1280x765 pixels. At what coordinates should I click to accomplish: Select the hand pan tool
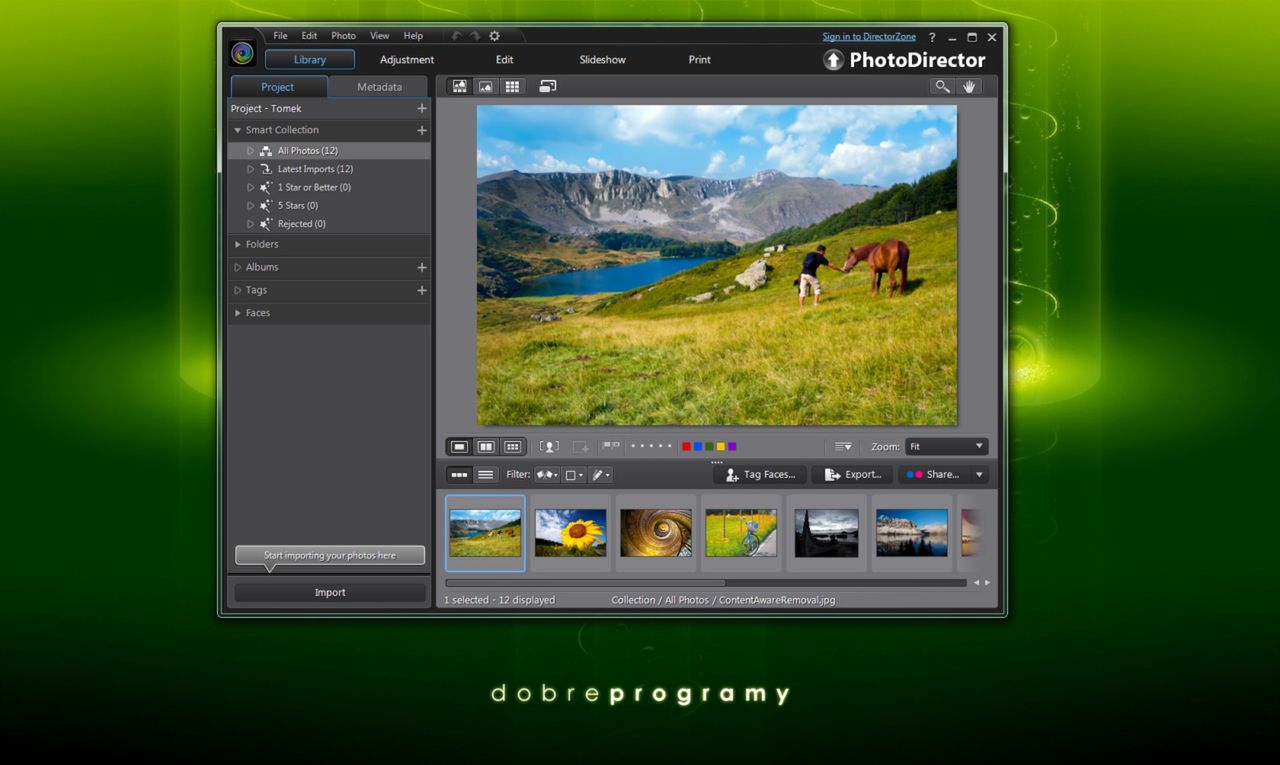pyautogui.click(x=968, y=87)
